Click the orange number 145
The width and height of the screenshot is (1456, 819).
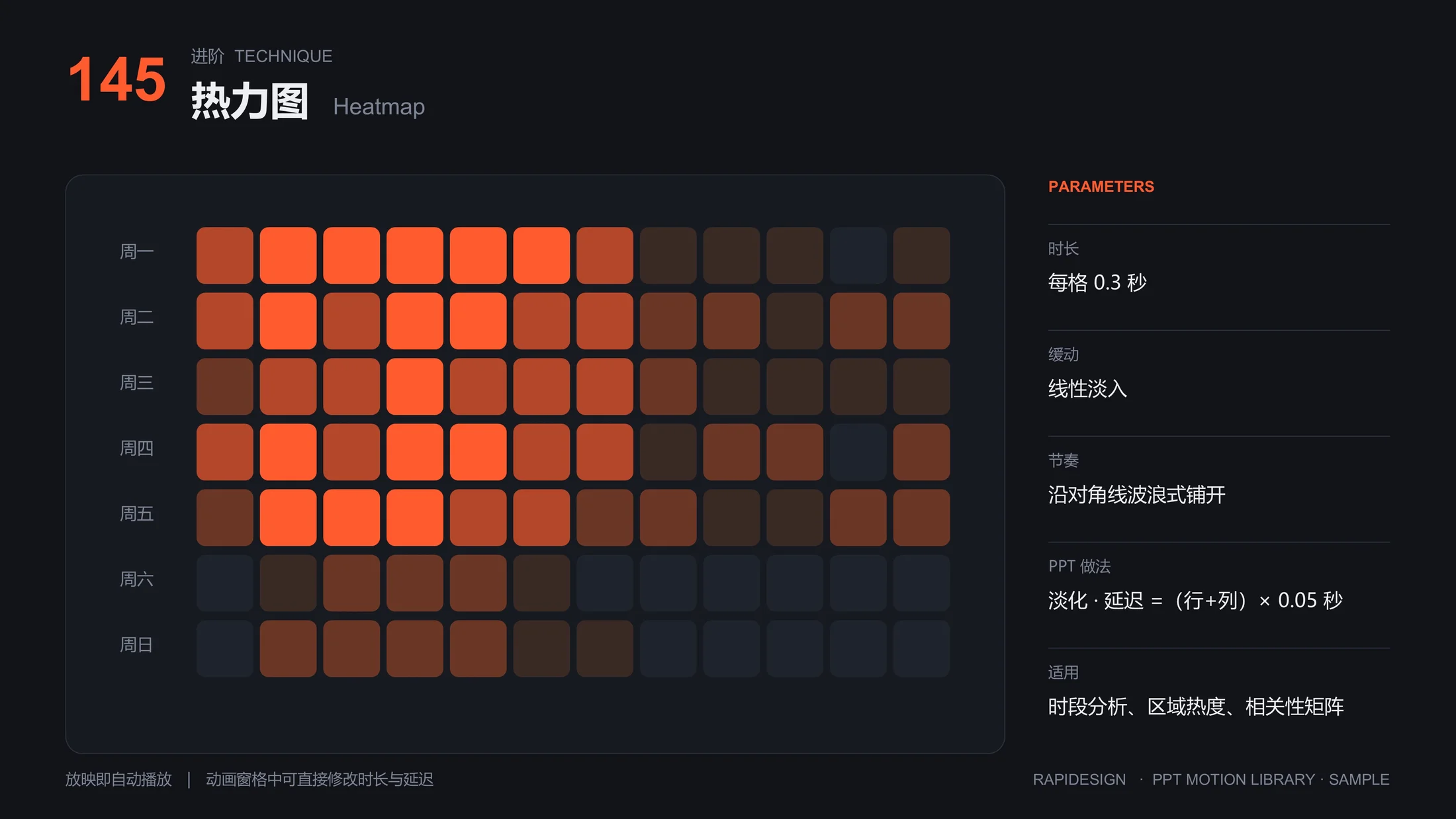tap(117, 79)
